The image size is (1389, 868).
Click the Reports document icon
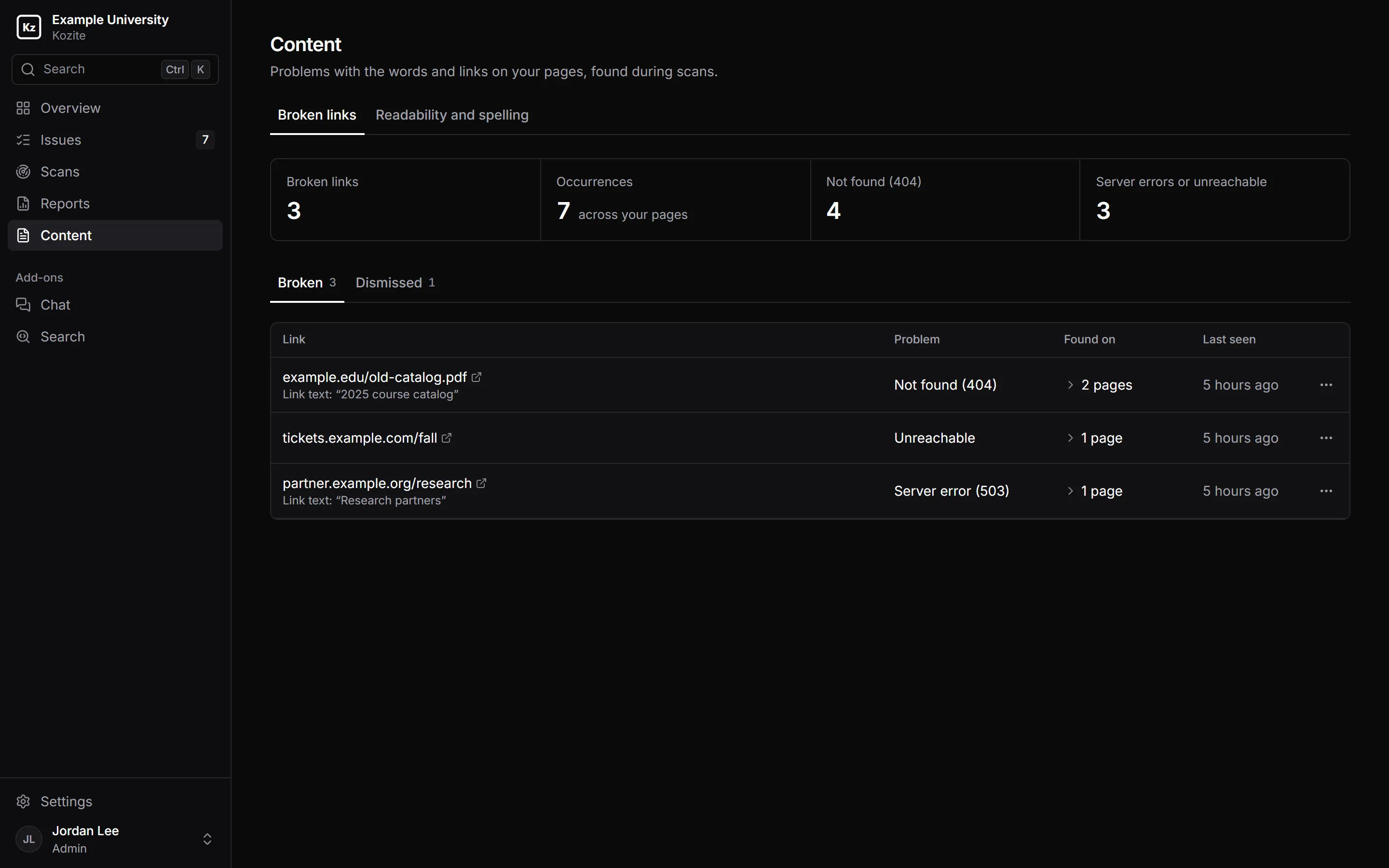[23, 203]
